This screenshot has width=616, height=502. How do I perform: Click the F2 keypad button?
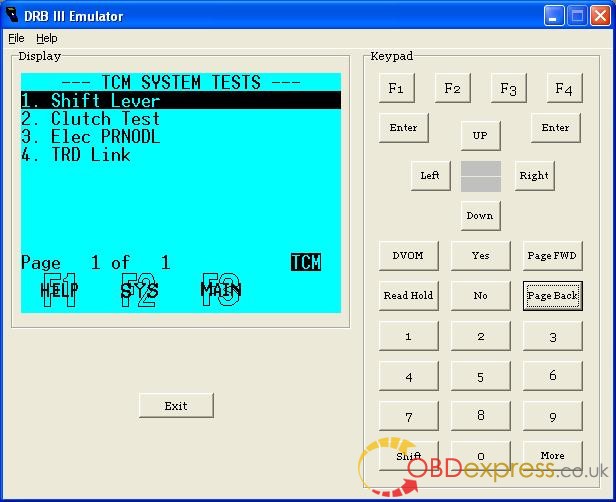(453, 88)
